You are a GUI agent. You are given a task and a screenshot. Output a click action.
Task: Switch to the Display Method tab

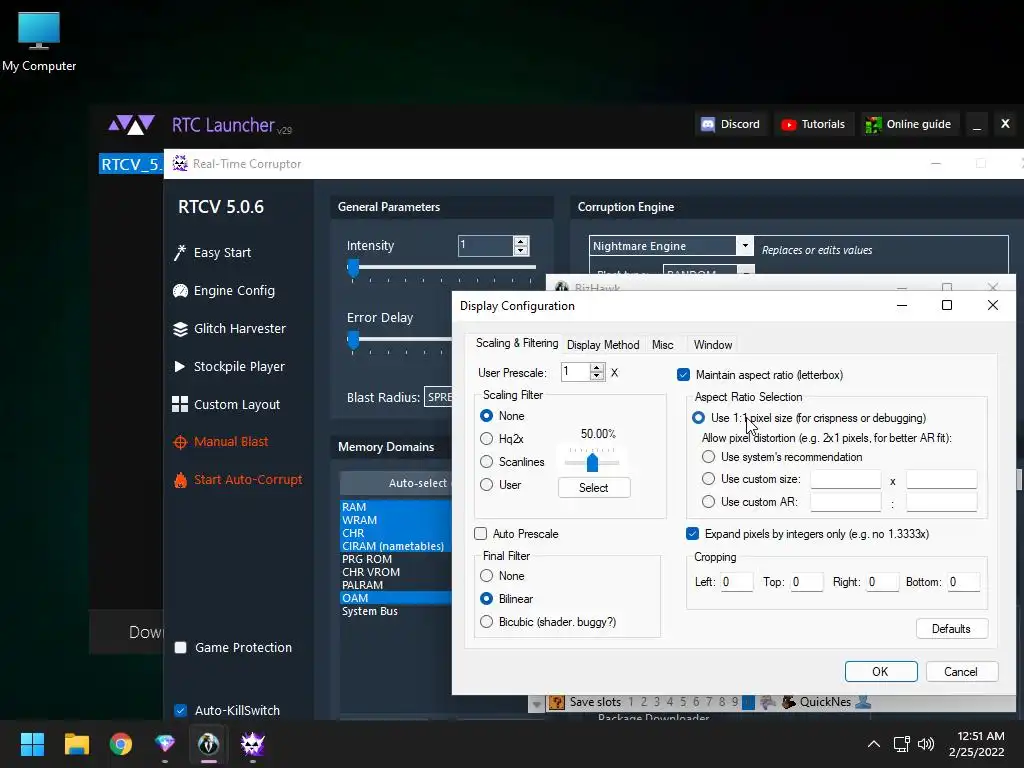[x=603, y=345]
